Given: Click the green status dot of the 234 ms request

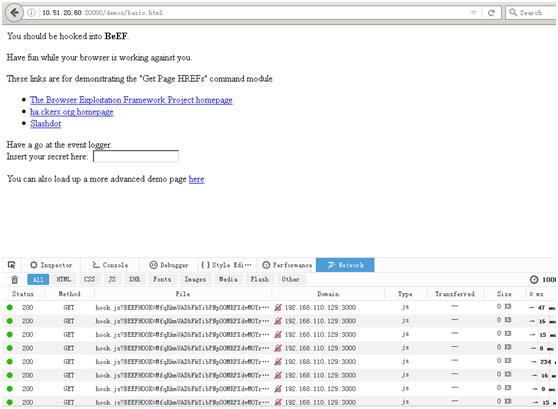Looking at the screenshot, I should (x=10, y=362).
